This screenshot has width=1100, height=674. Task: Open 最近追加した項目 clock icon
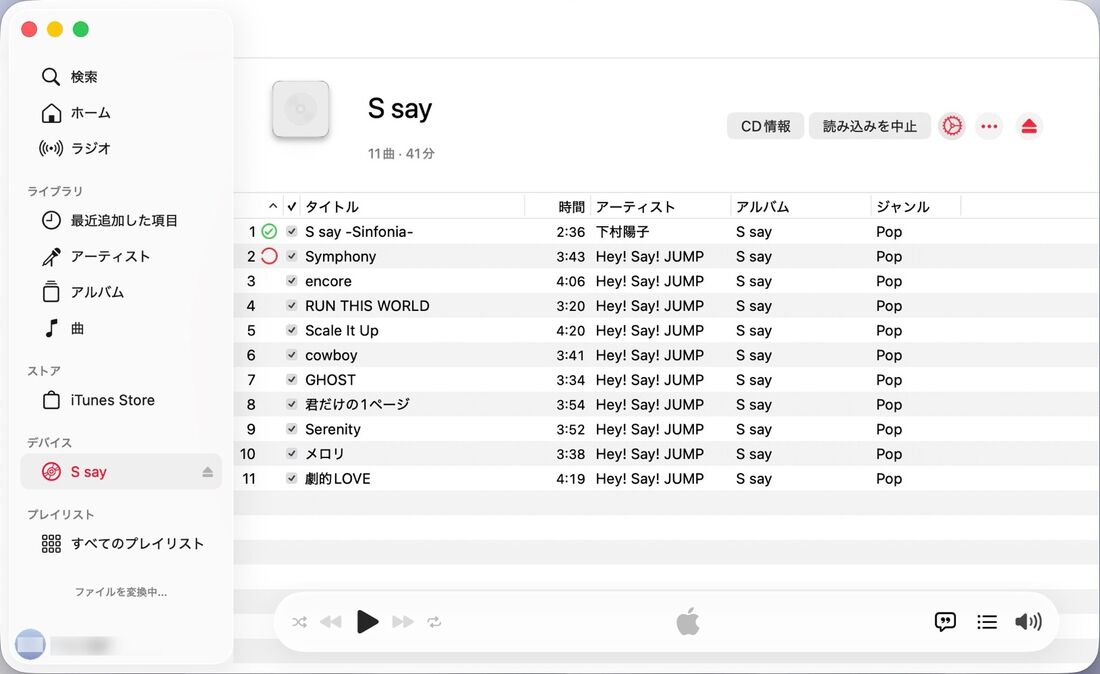pyautogui.click(x=51, y=220)
